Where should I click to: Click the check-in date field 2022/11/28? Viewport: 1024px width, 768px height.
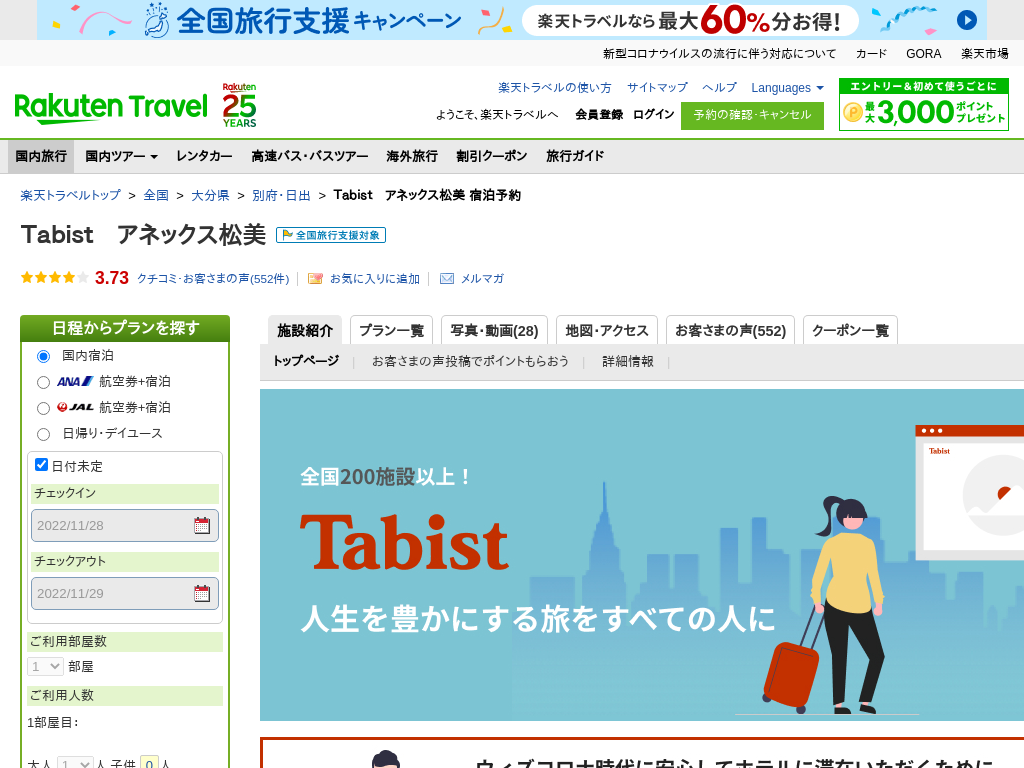pyautogui.click(x=125, y=526)
